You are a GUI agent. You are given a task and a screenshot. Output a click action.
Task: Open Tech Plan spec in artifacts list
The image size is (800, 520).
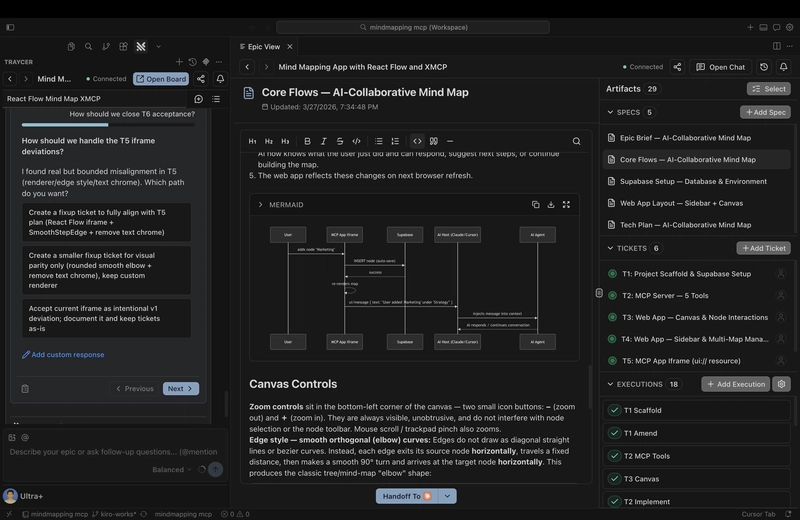(685, 225)
